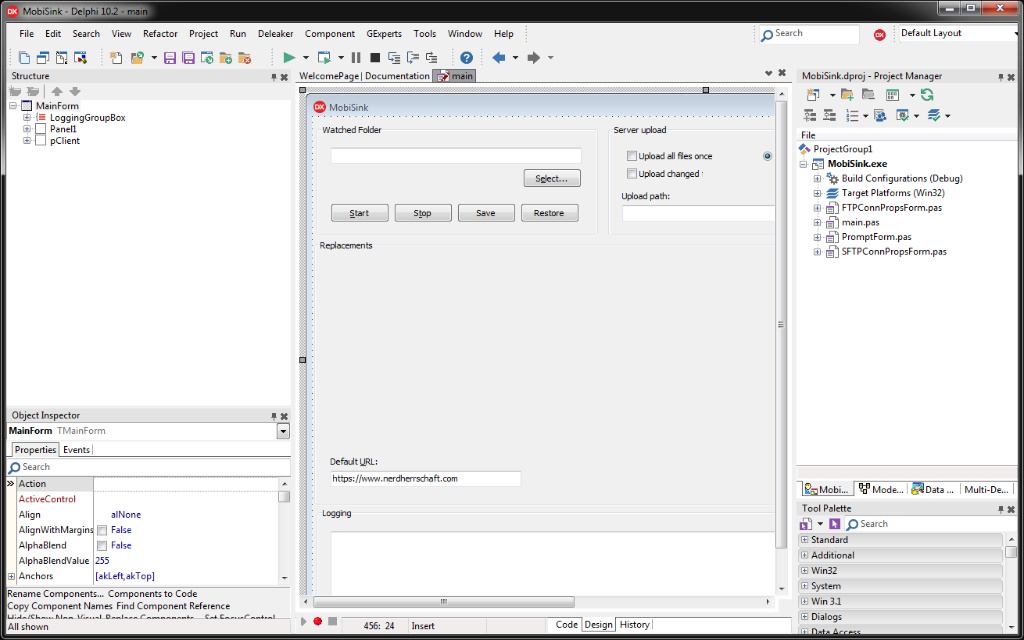Click Expand All icon in Project Manager
The image size is (1024, 640).
coord(810,116)
